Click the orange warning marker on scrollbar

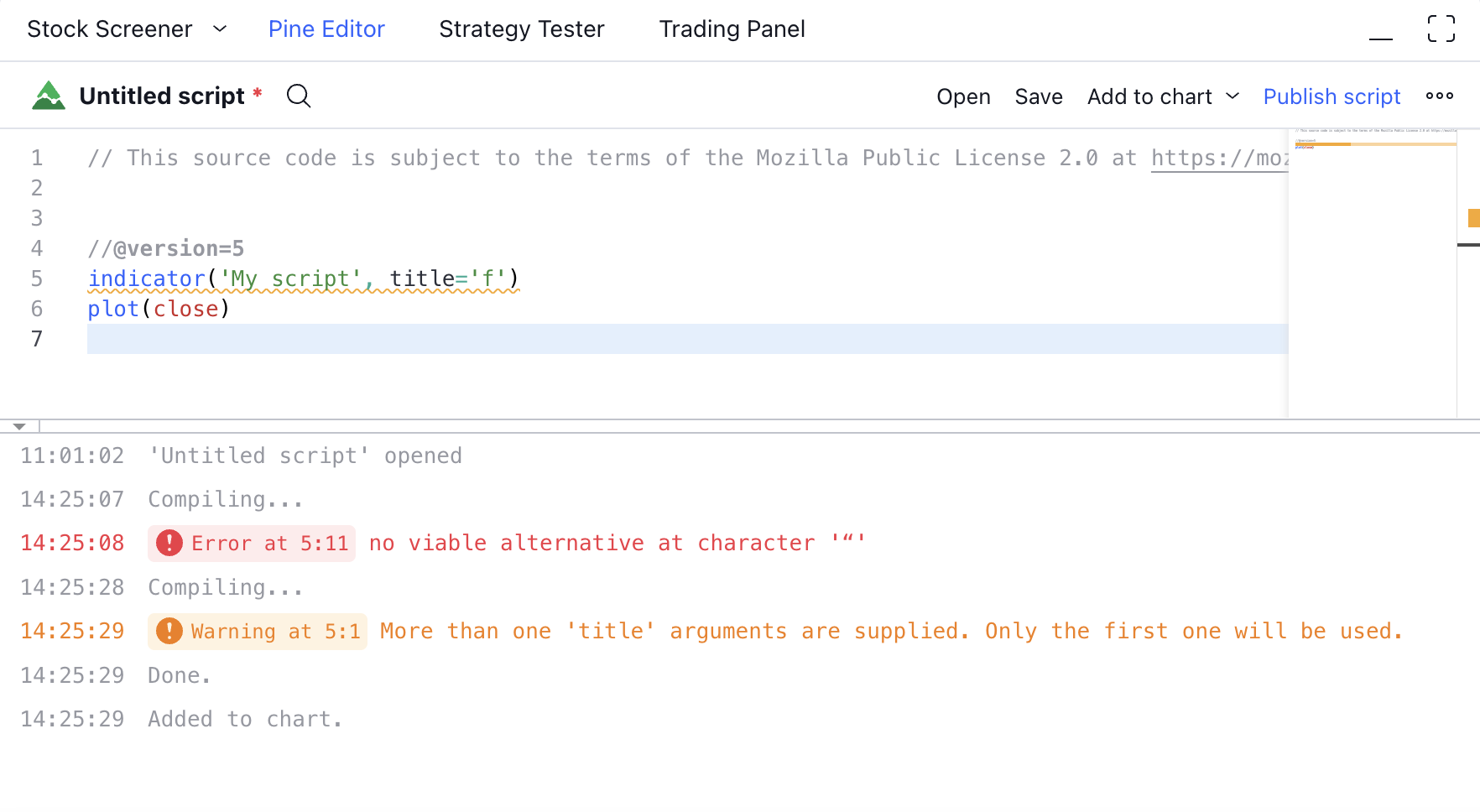pos(1473,218)
